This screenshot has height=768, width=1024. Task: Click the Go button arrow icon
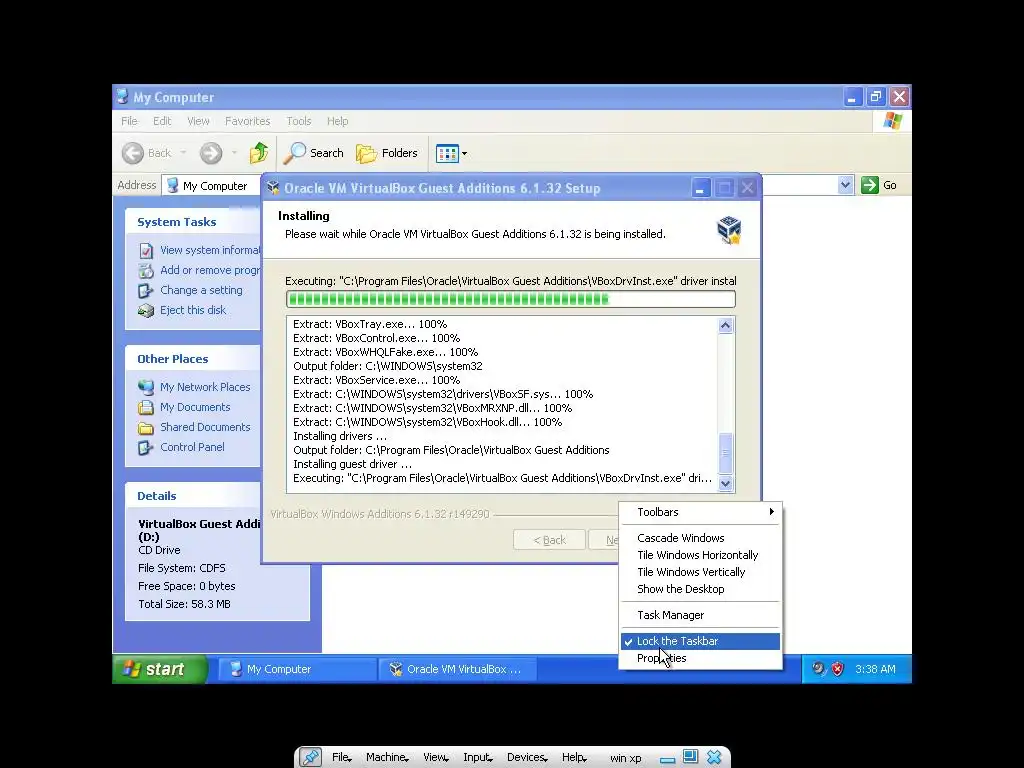(x=870, y=185)
